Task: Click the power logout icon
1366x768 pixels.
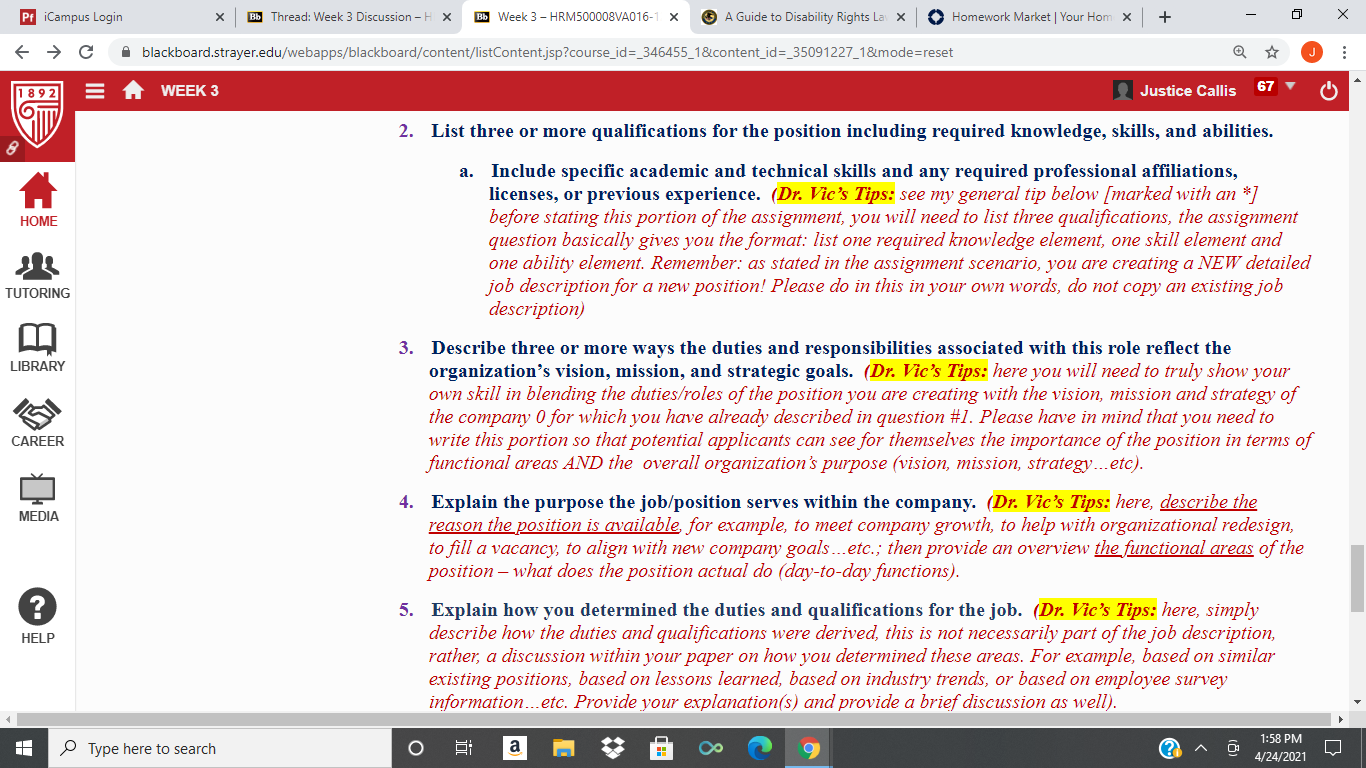Action: 1328,91
